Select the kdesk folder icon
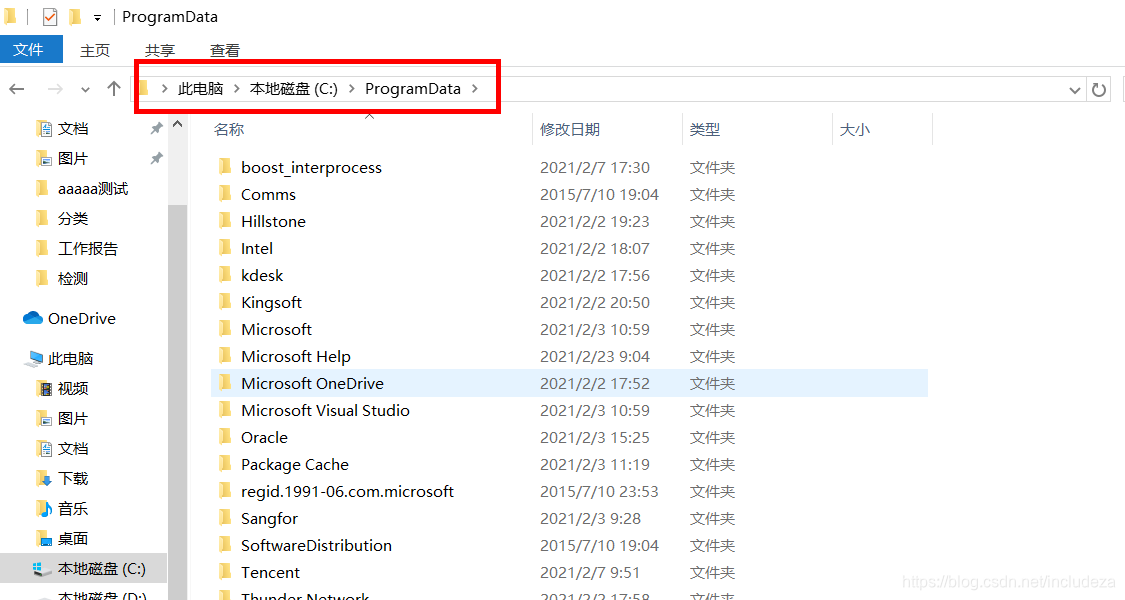Viewport: 1125px width, 600px height. point(225,275)
